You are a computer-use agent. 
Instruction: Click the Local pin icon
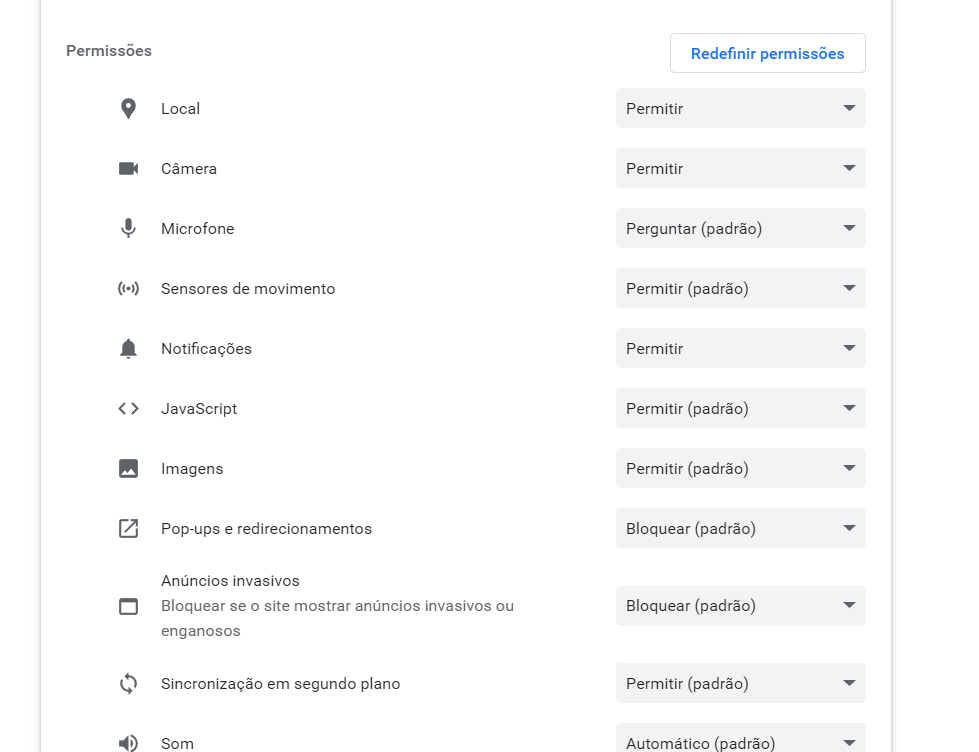pyautogui.click(x=128, y=108)
